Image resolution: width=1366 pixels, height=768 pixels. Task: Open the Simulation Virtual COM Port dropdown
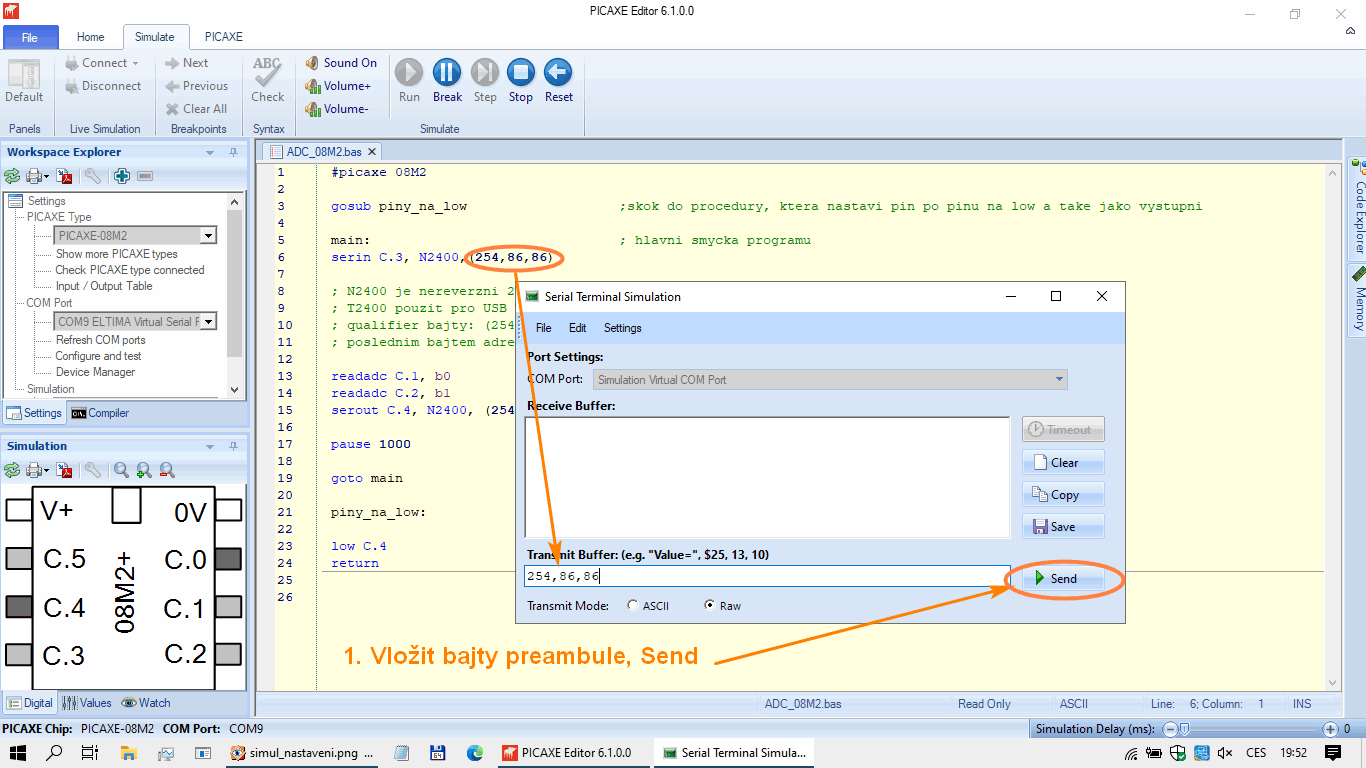1059,380
